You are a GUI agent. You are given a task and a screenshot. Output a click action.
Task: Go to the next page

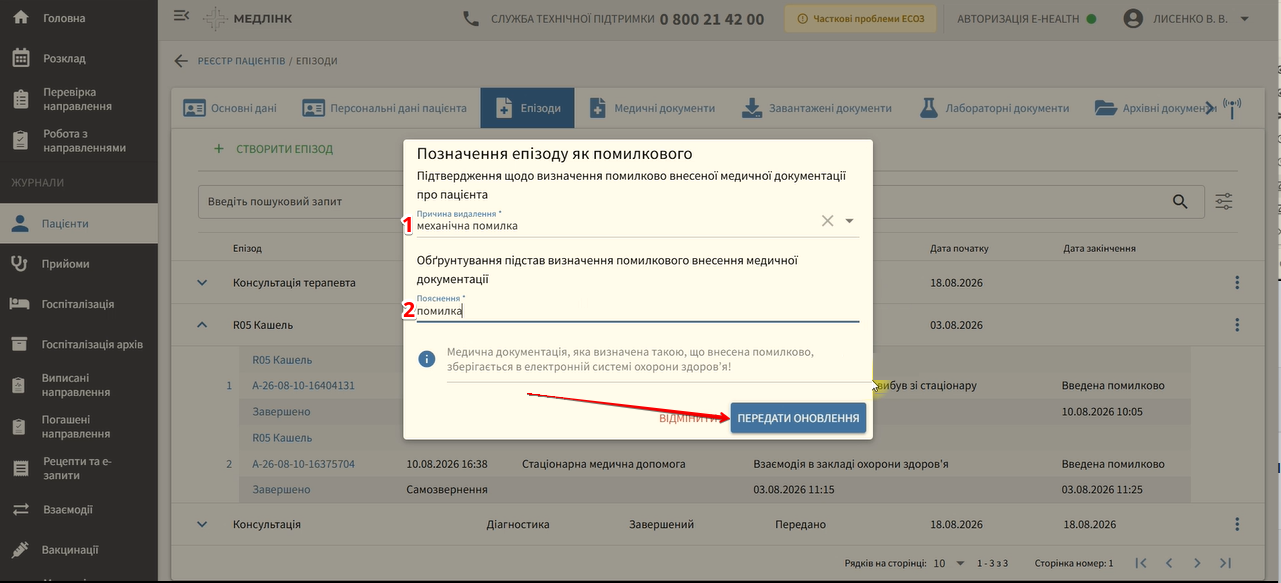1197,563
